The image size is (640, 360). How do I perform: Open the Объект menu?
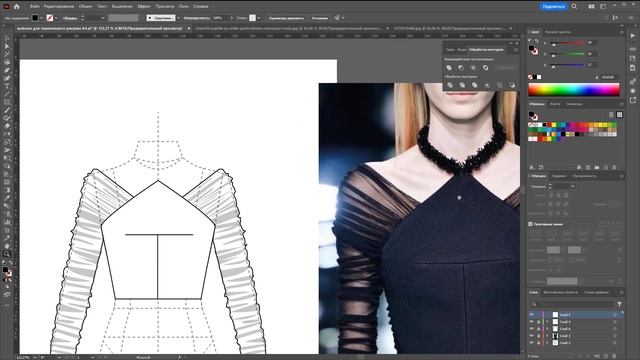[85, 7]
